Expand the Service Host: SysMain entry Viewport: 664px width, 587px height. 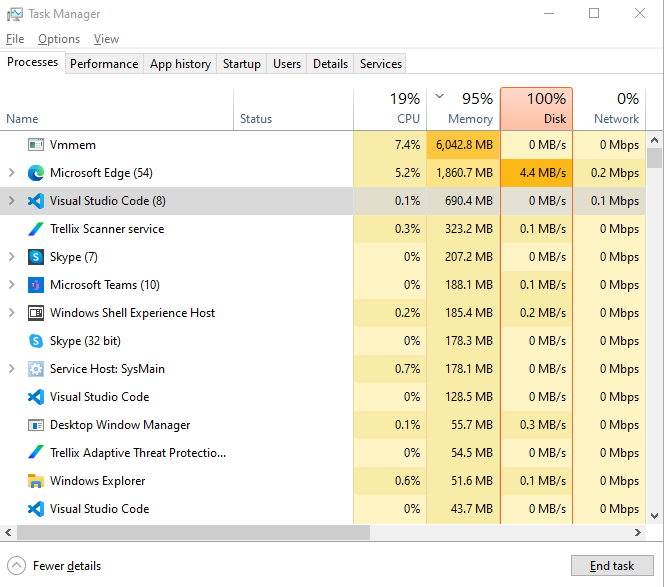12,369
